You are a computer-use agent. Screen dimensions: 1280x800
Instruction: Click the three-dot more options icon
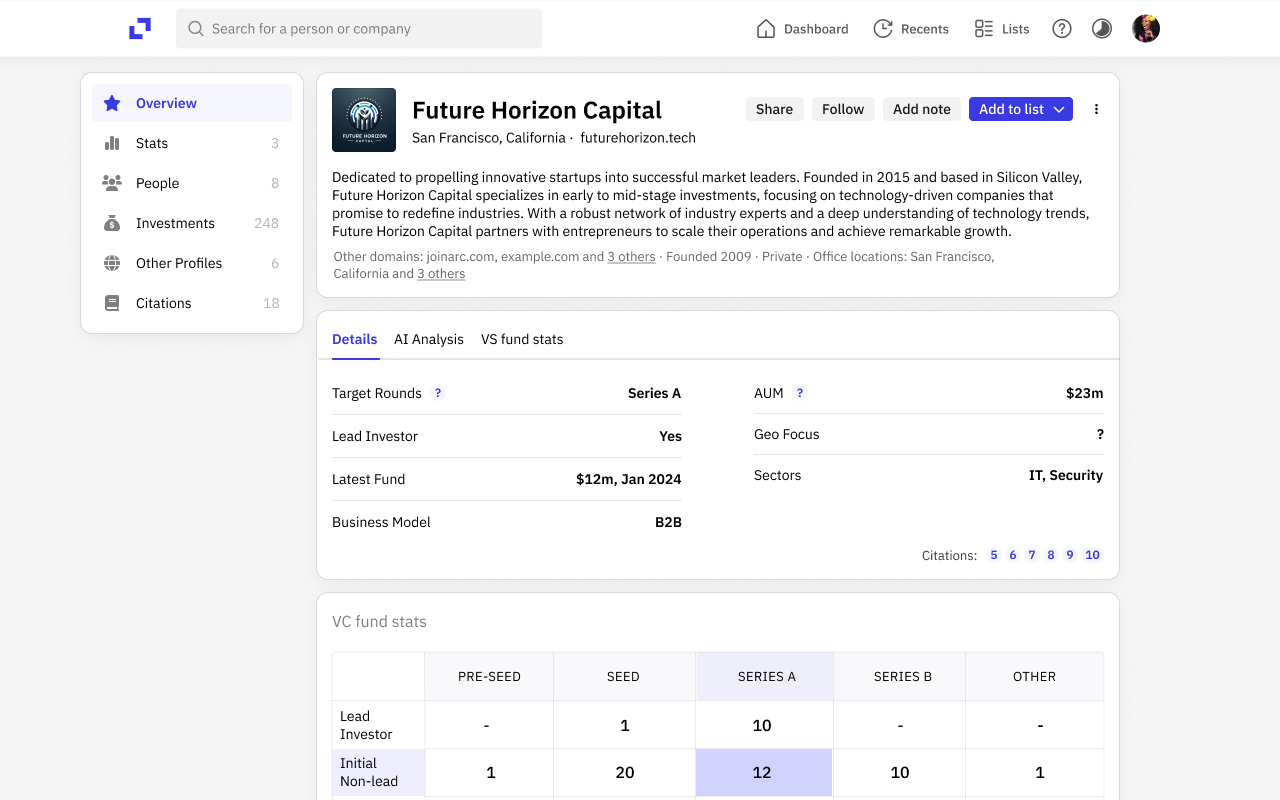pyautogui.click(x=1096, y=109)
